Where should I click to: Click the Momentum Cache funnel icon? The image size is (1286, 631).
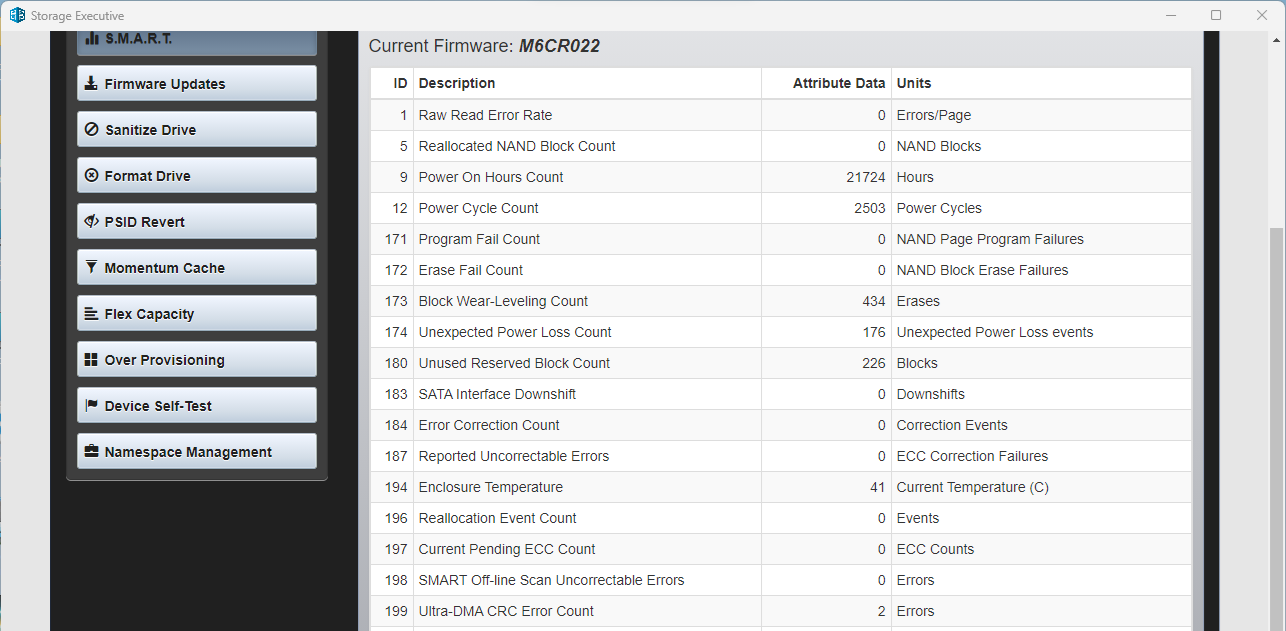(x=92, y=268)
